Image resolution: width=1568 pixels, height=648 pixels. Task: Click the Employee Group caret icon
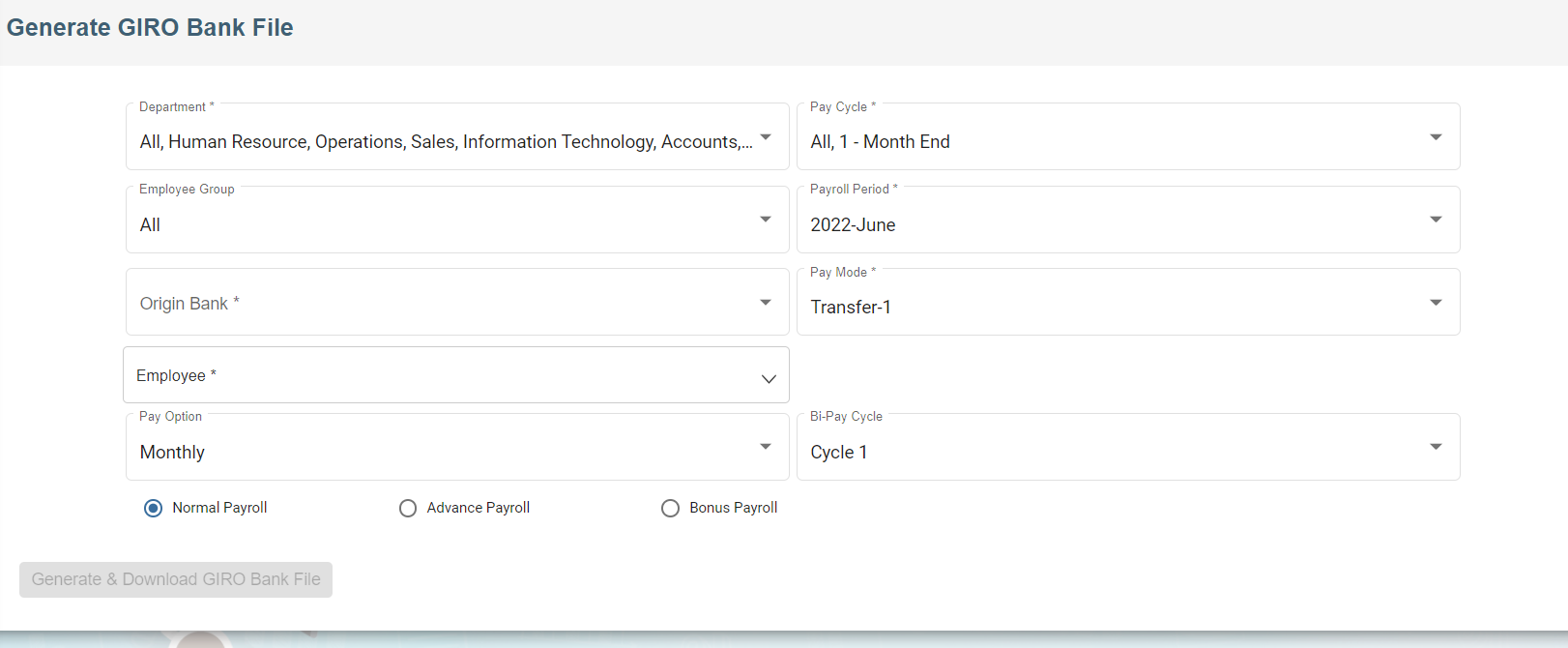coord(766,220)
